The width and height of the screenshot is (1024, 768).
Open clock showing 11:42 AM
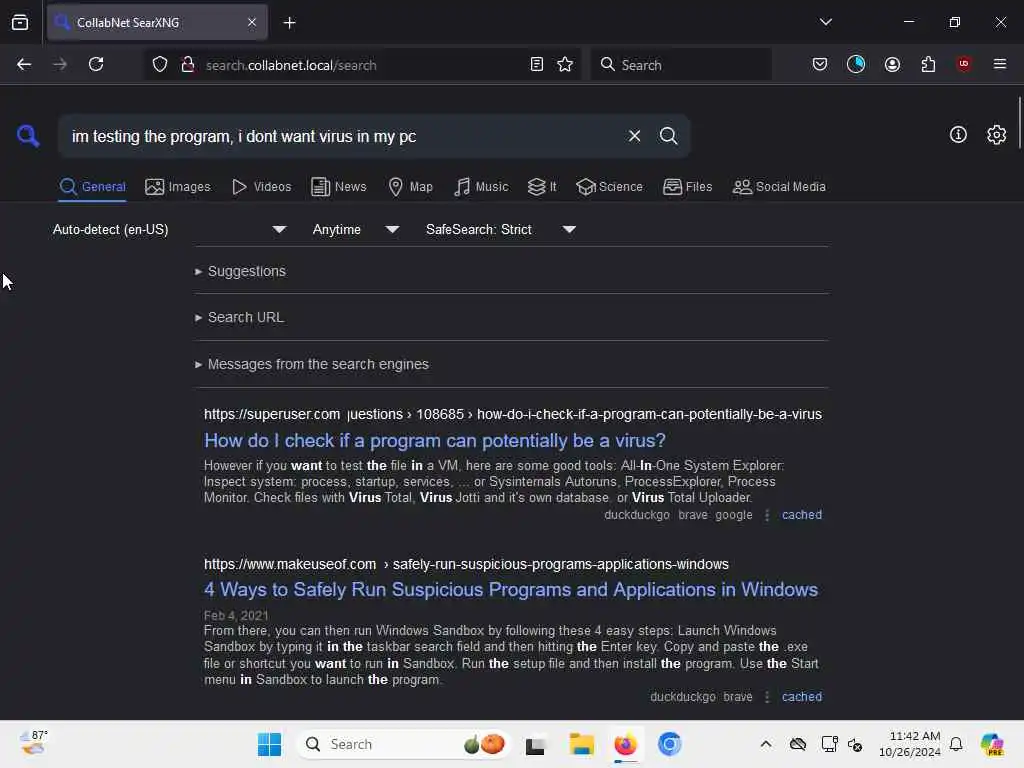pyautogui.click(x=910, y=744)
